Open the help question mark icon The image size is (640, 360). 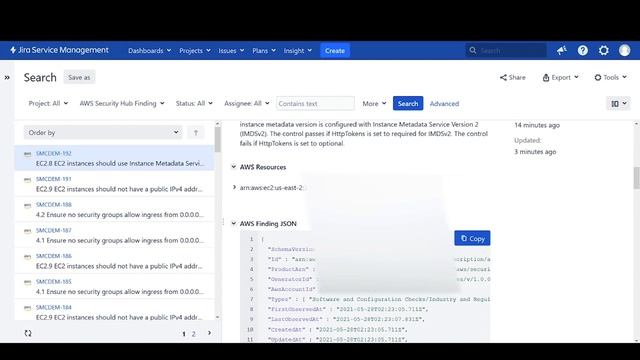point(582,50)
